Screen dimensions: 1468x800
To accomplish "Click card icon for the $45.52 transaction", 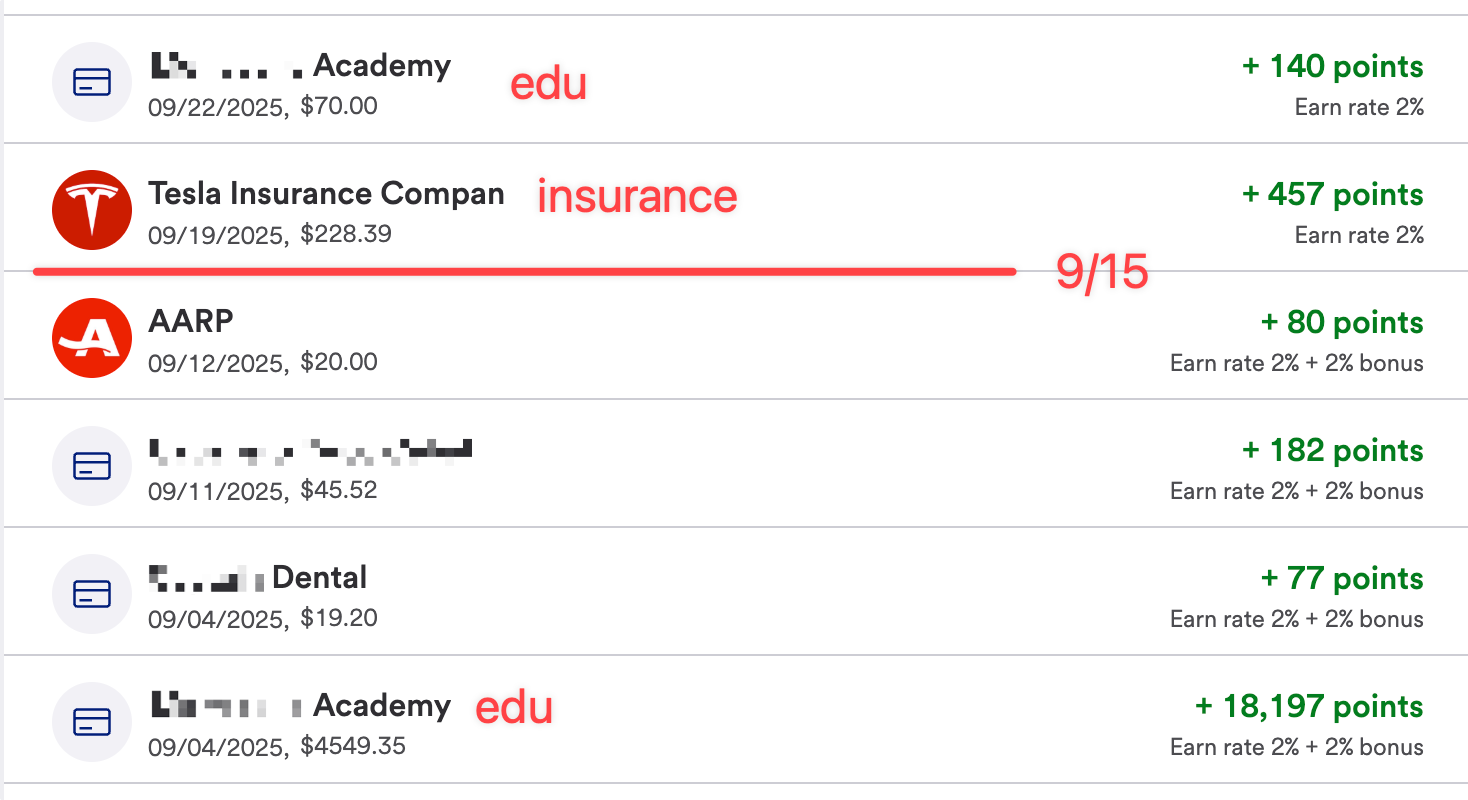I will point(91,466).
